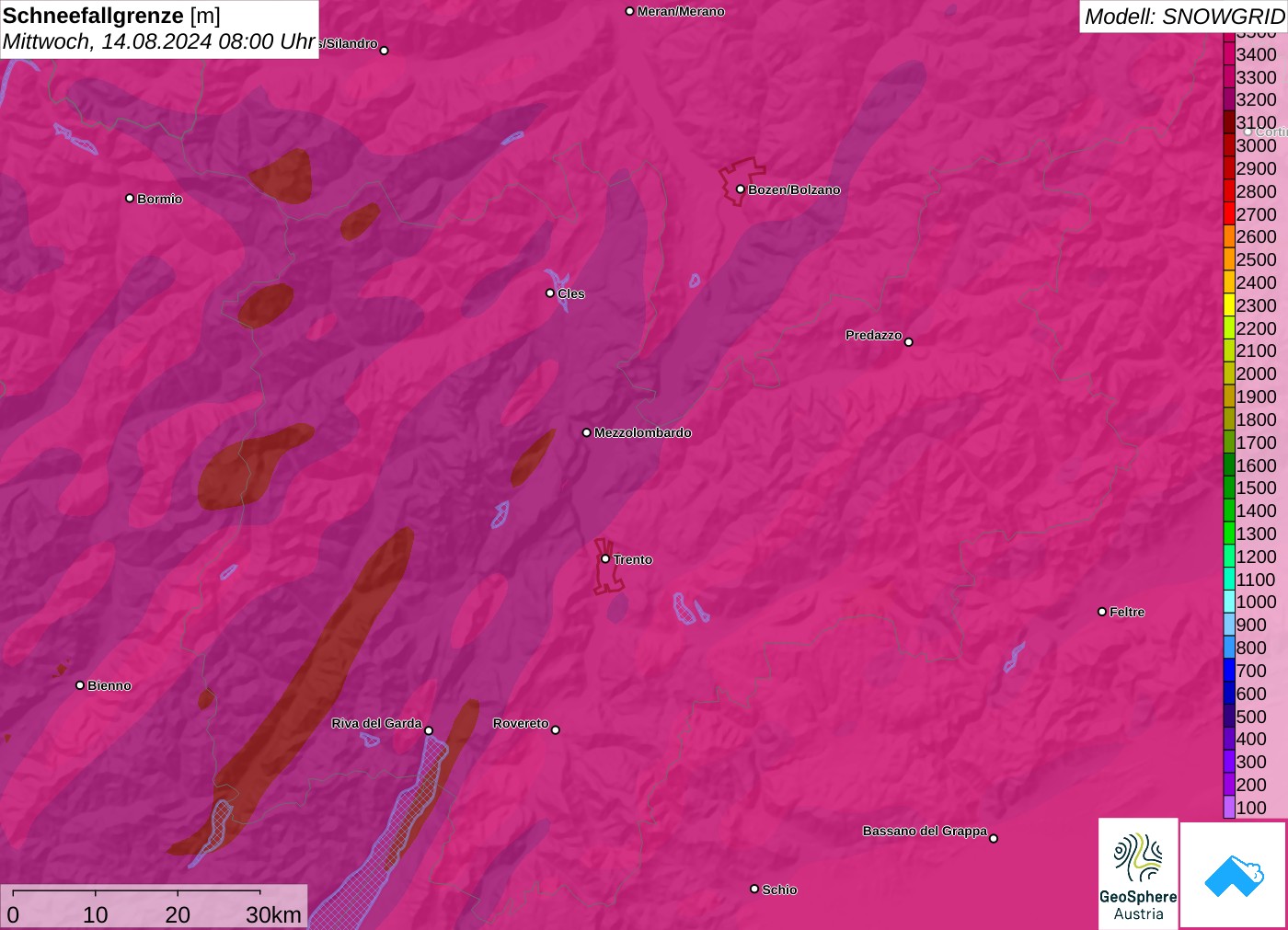This screenshot has width=1288, height=930.
Task: Click the legend value label 2200
Action: pyautogui.click(x=1256, y=328)
